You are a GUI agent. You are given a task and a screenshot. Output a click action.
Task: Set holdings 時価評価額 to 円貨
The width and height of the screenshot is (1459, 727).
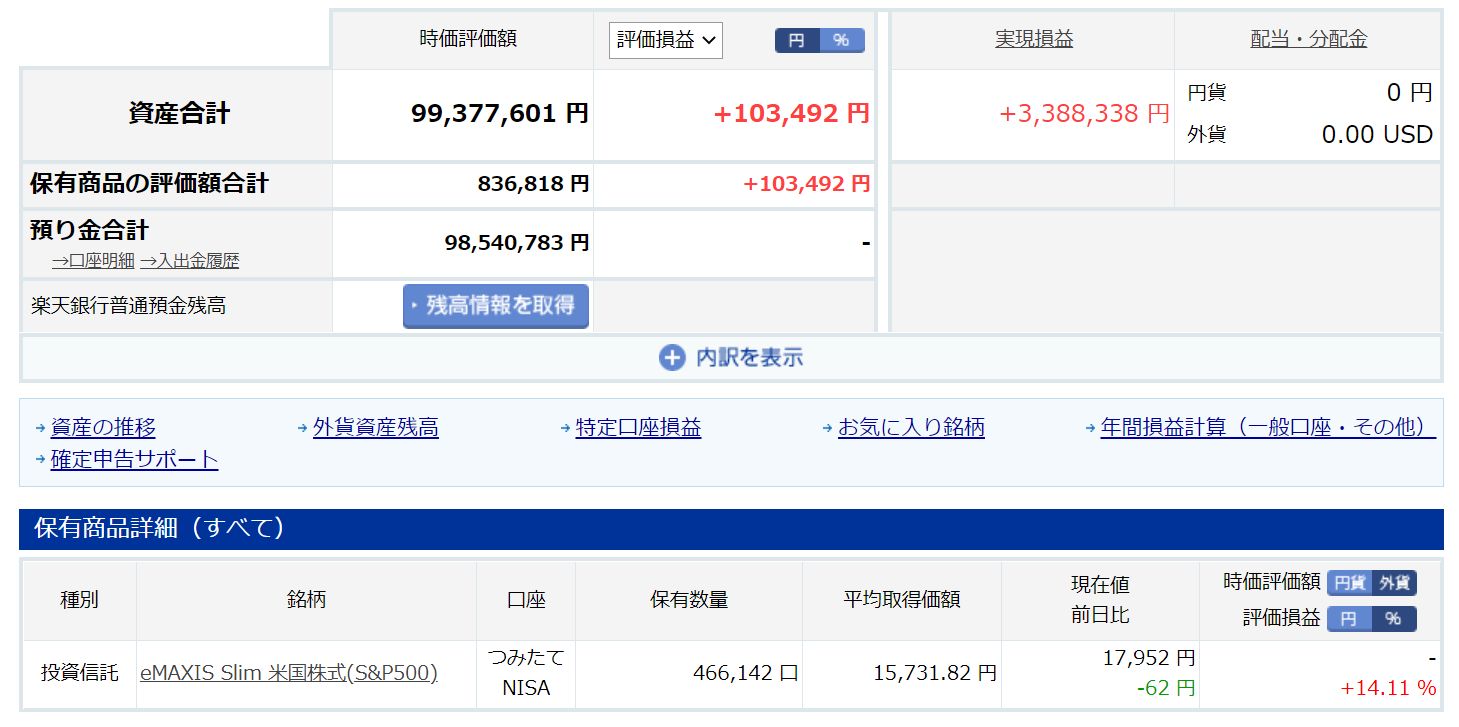coord(1349,583)
